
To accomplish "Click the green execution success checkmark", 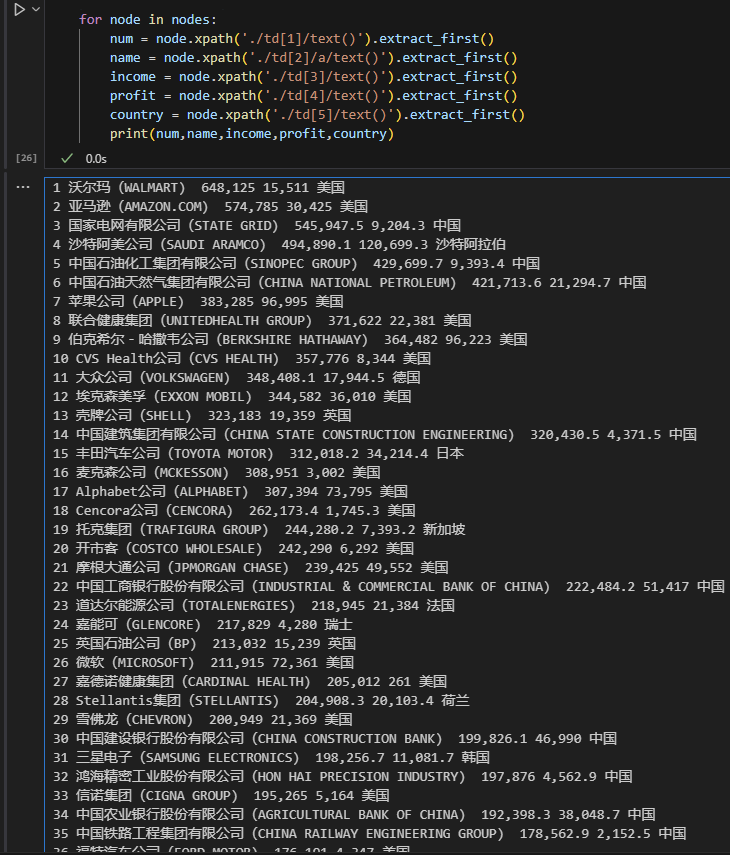I will (67, 159).
